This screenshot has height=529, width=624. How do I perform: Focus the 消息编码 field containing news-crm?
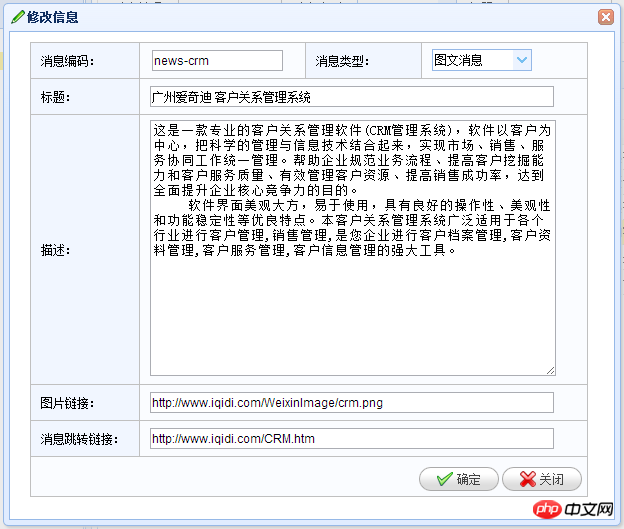pos(217,61)
